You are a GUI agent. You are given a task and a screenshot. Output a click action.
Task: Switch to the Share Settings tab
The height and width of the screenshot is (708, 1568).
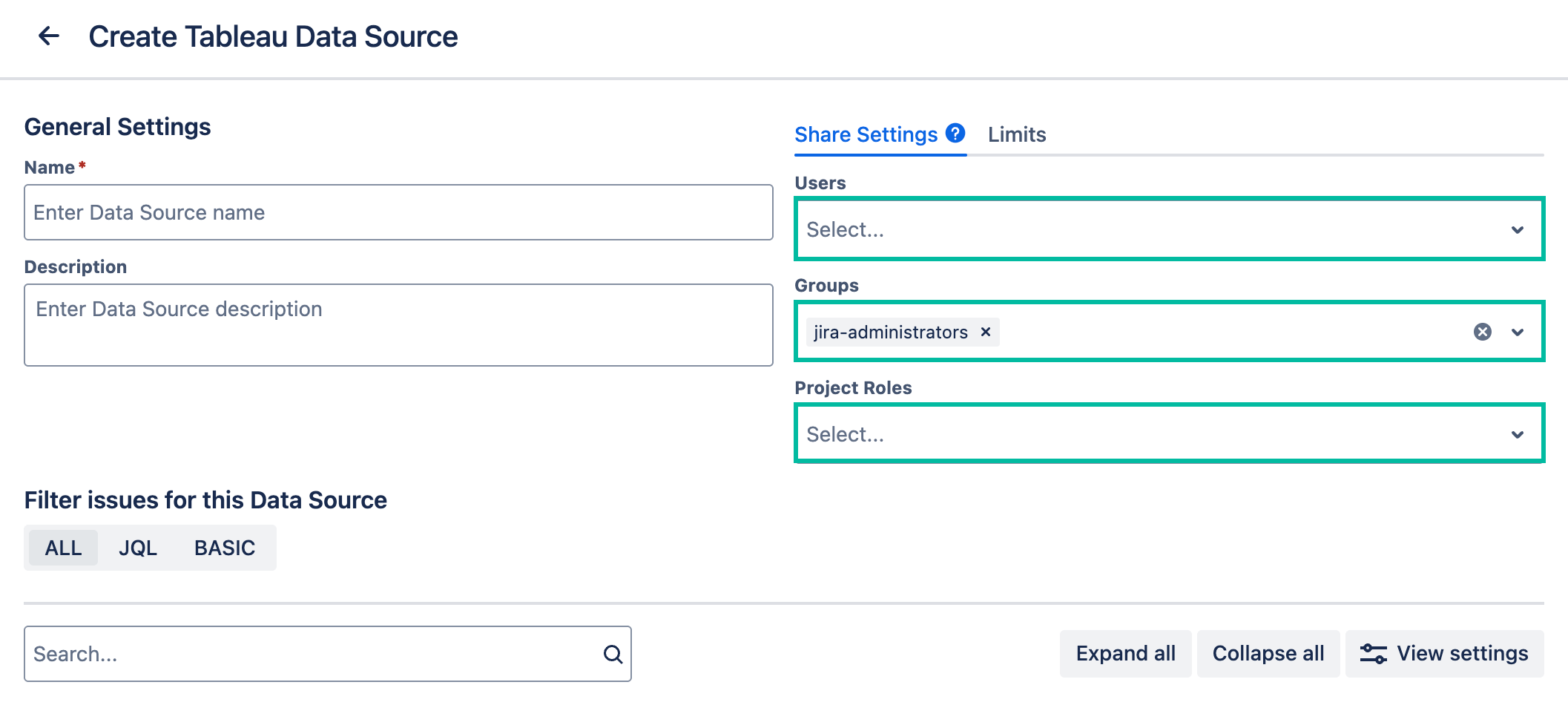[x=866, y=134]
